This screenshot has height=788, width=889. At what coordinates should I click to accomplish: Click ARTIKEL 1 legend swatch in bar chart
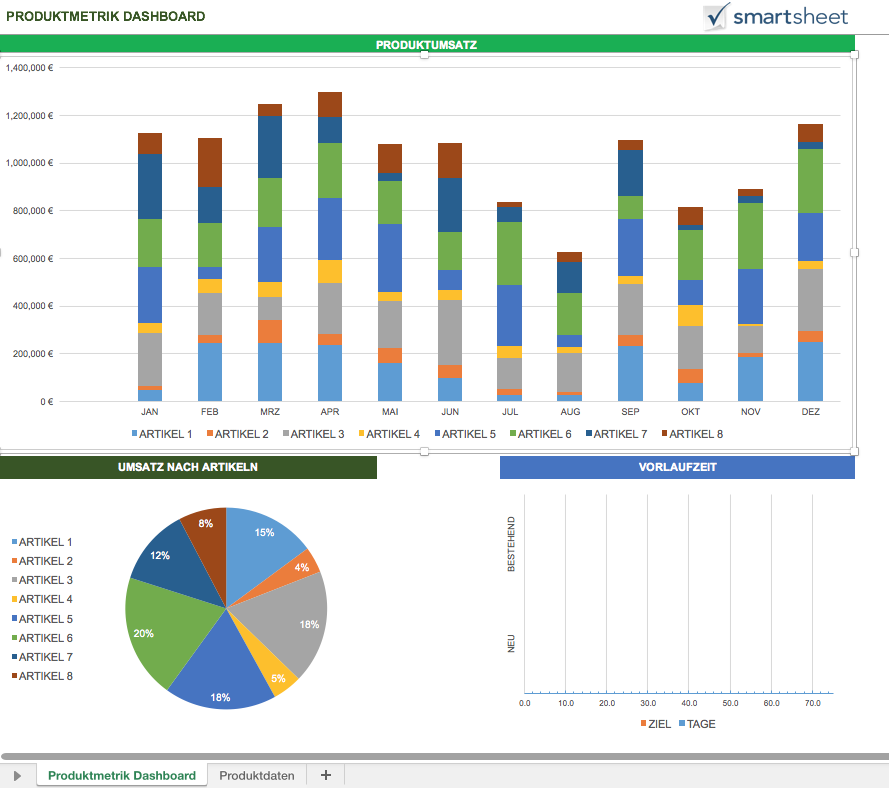[x=135, y=434]
